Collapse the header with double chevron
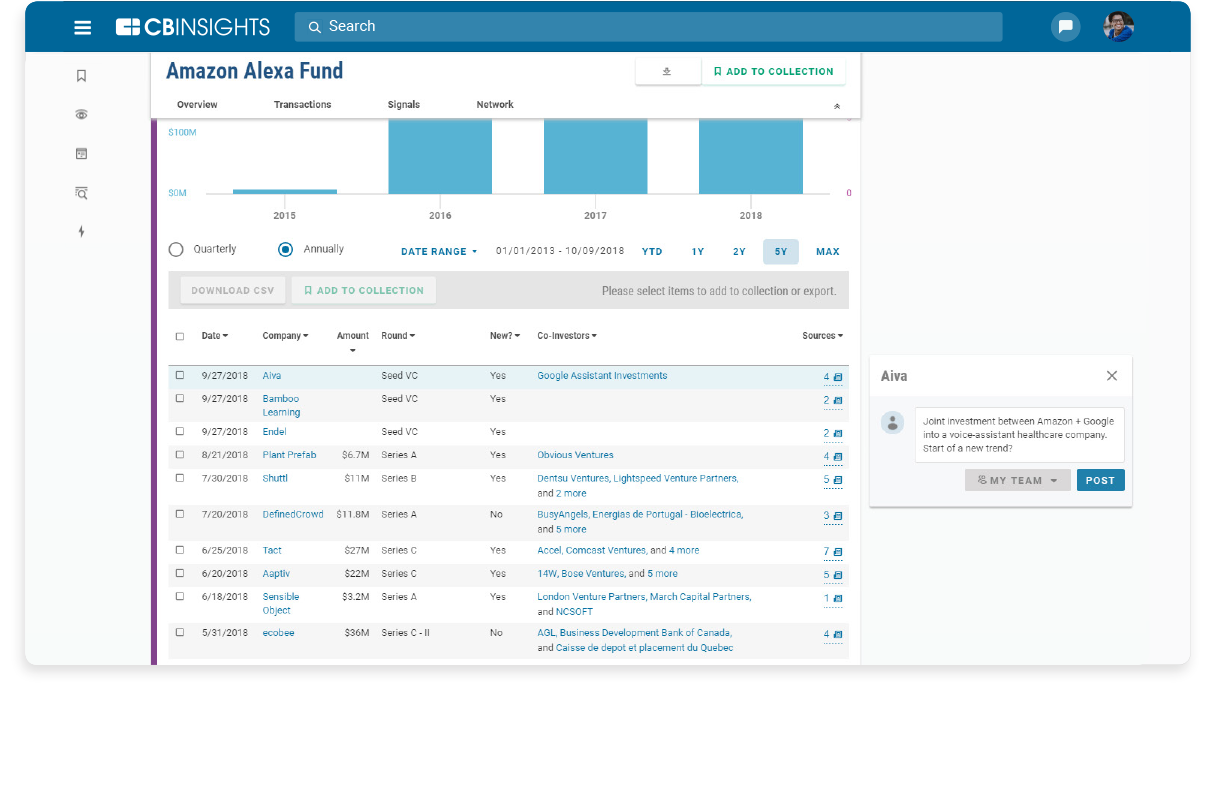Image resolution: width=1212 pixels, height=811 pixels. (837, 106)
